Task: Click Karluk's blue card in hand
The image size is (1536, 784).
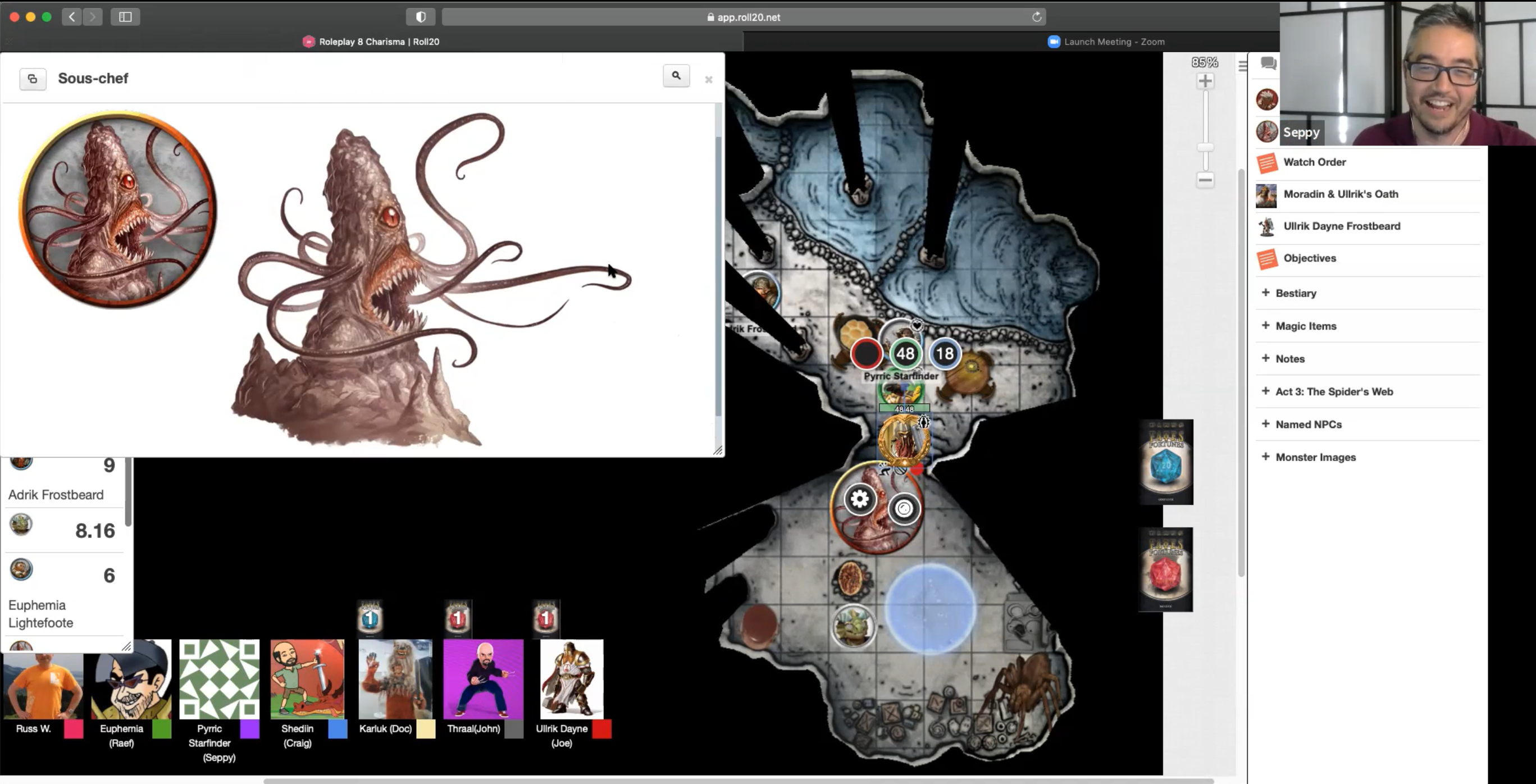Action: pyautogui.click(x=370, y=618)
